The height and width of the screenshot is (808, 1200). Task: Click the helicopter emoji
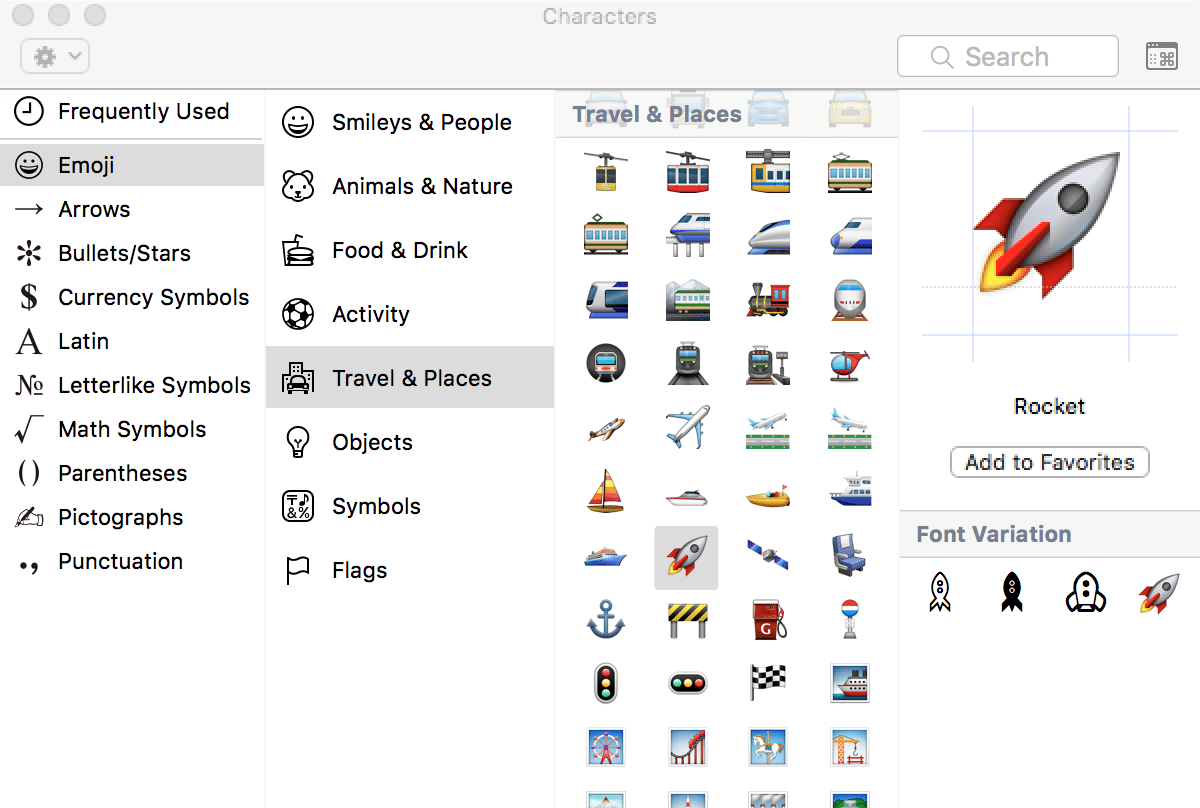click(849, 363)
